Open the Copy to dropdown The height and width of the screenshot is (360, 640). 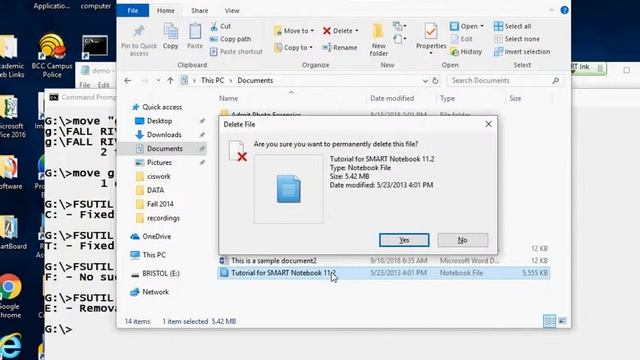pos(293,47)
